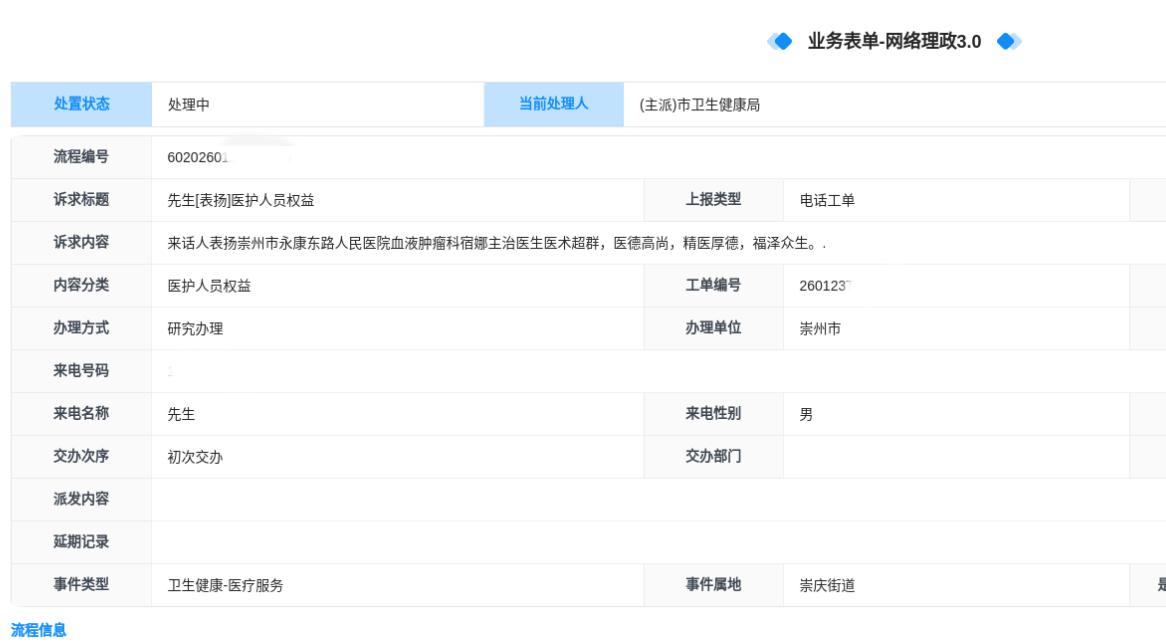Click the 初次交办 assignment order value

[195, 458]
